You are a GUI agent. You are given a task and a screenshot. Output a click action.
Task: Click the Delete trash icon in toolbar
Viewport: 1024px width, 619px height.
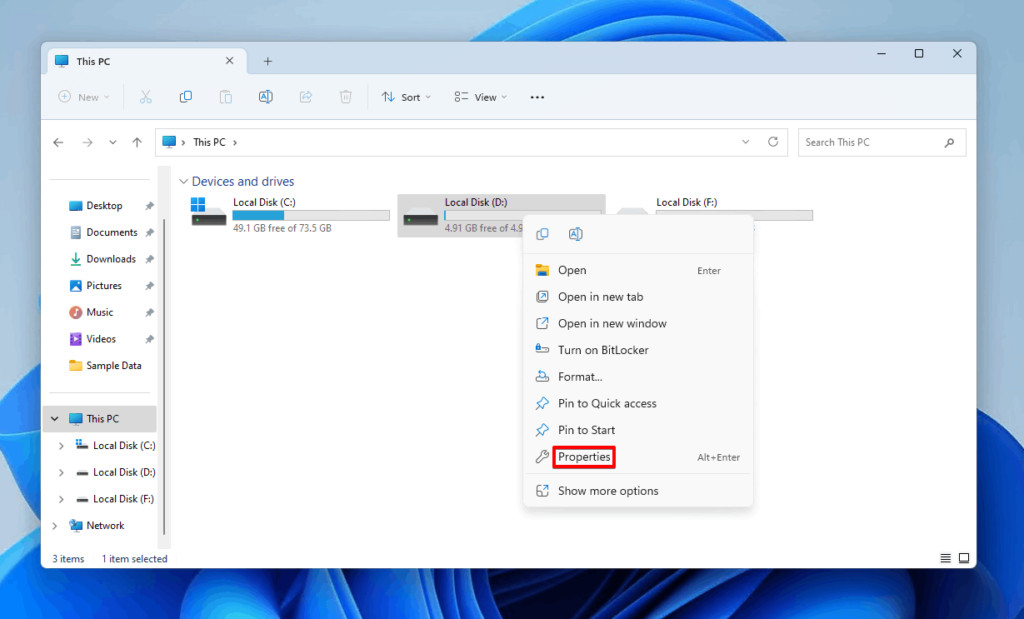tap(345, 97)
